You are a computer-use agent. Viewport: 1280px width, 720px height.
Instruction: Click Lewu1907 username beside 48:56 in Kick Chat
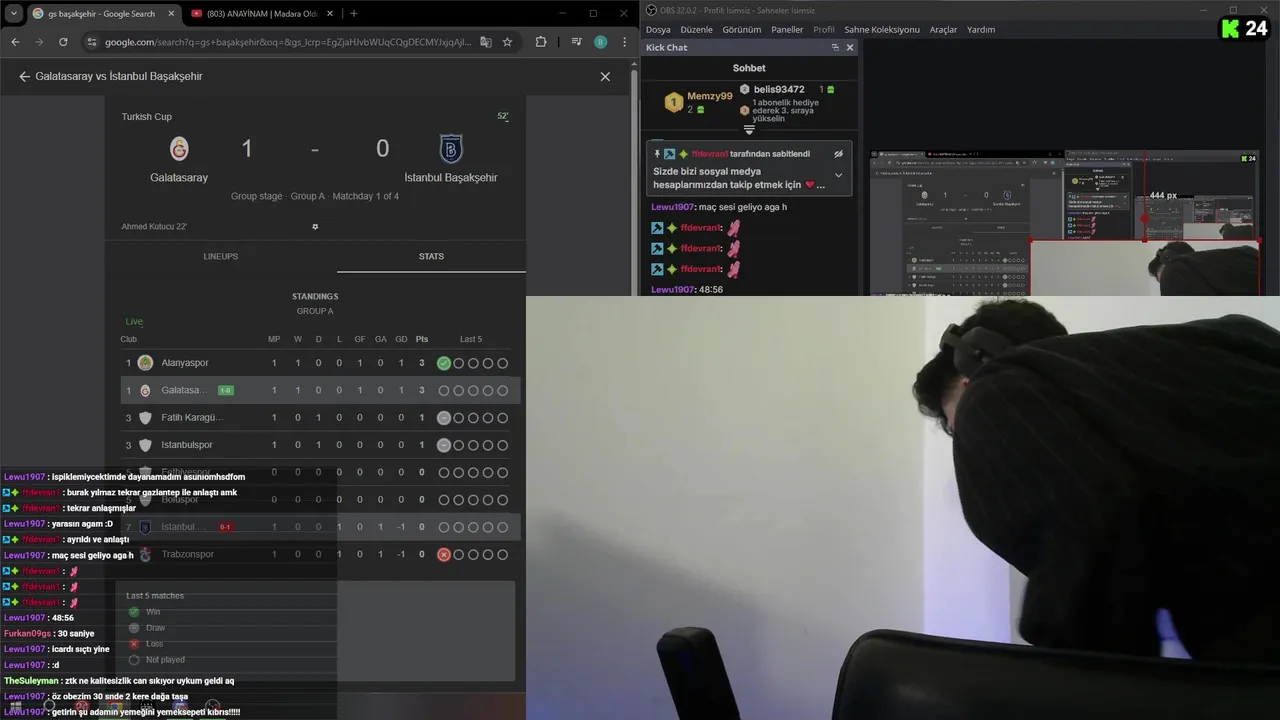click(x=672, y=290)
